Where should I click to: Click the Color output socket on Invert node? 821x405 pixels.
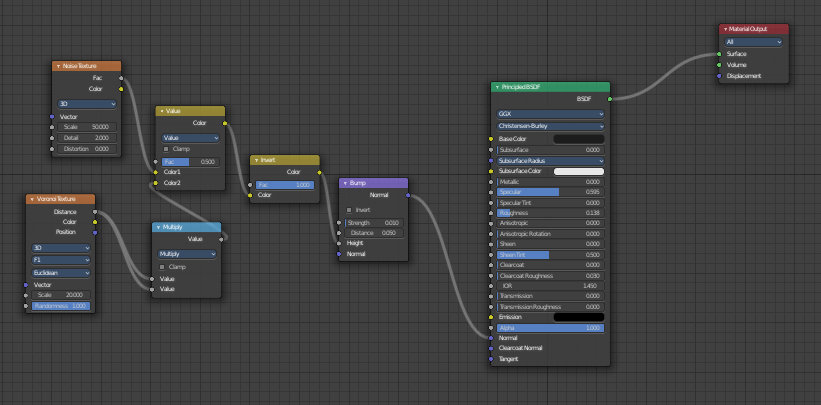tap(319, 172)
